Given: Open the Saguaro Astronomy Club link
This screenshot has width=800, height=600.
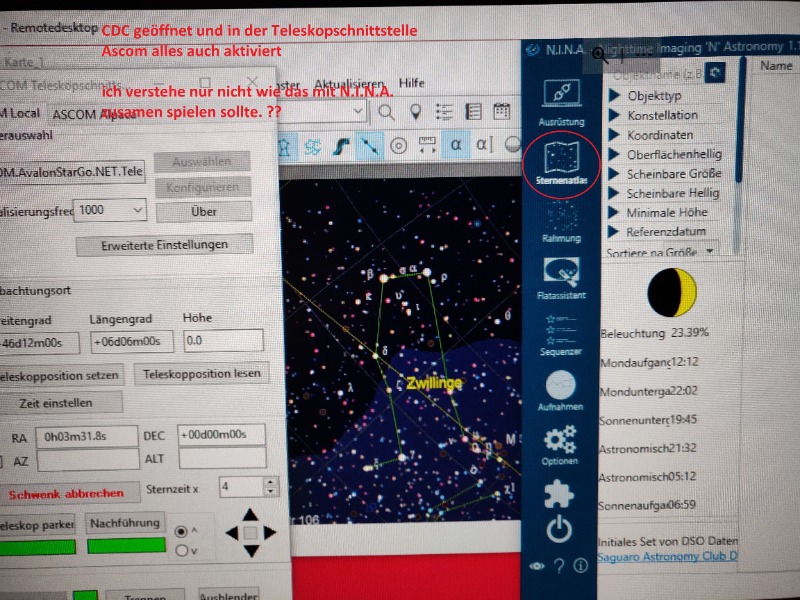Looking at the screenshot, I should click(667, 557).
